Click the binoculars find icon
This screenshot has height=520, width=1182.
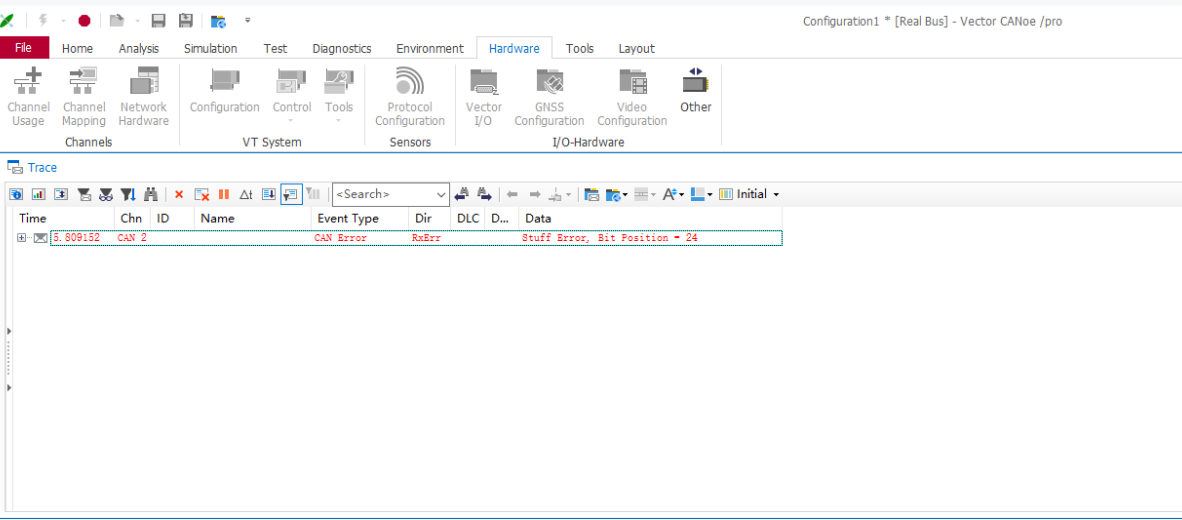pyautogui.click(x=151, y=194)
